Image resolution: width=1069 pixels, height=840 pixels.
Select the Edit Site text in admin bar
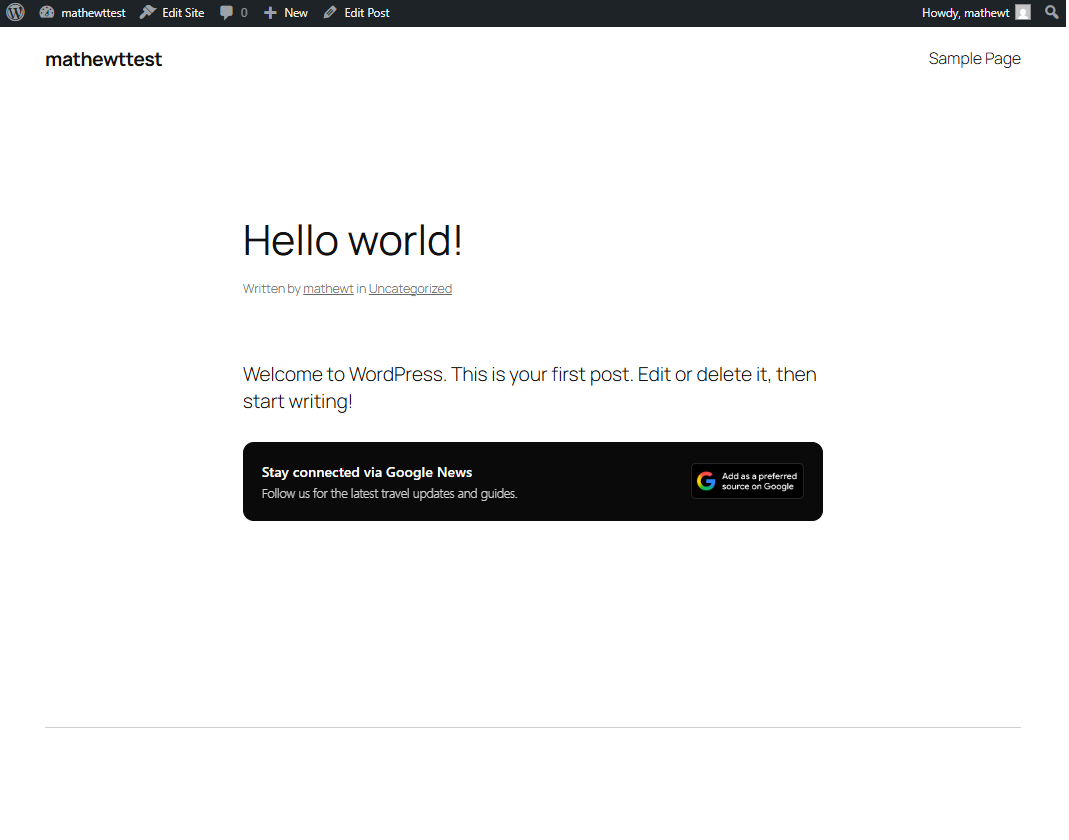pyautogui.click(x=183, y=13)
